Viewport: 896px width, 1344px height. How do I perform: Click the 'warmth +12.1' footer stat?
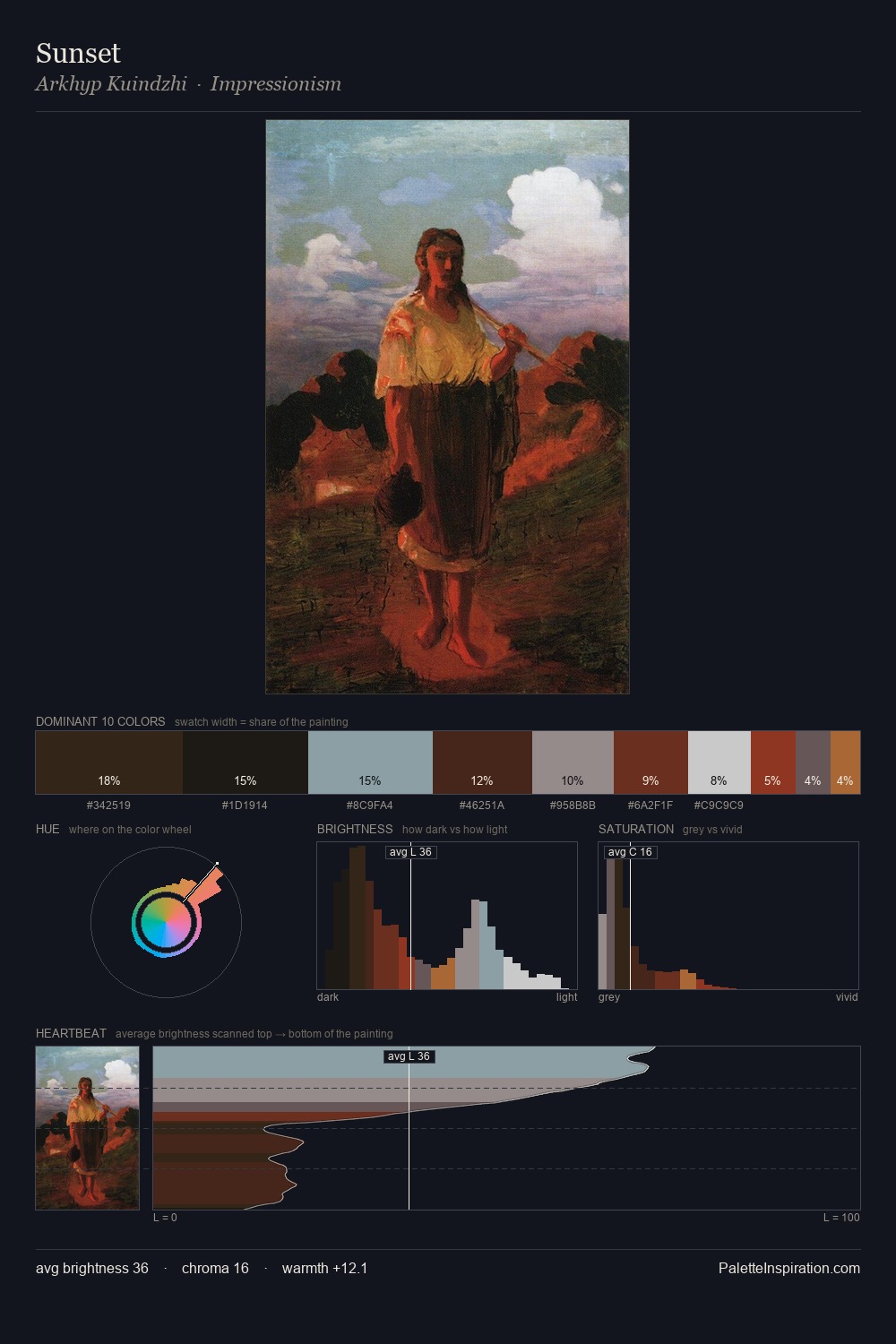click(x=325, y=1268)
